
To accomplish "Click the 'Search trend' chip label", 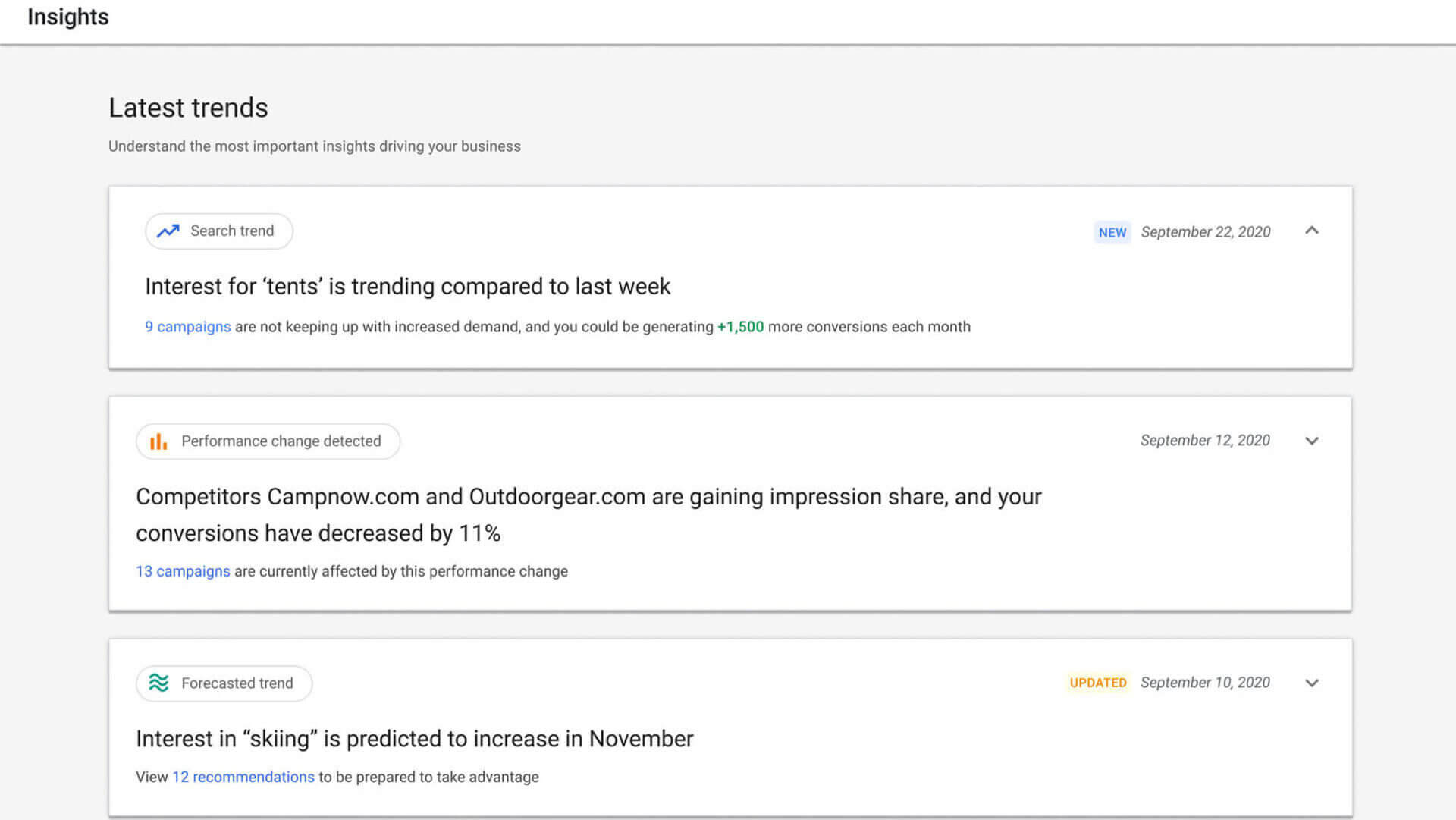I will click(x=232, y=231).
